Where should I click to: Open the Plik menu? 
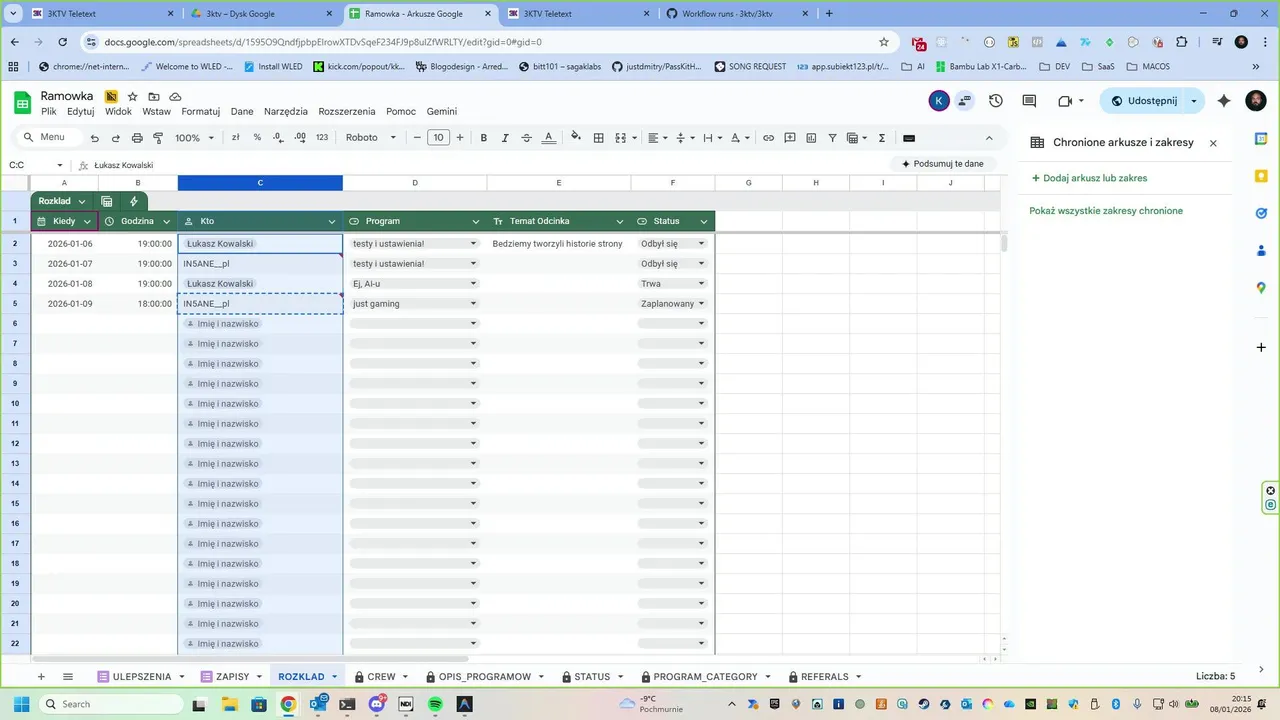[x=49, y=112]
